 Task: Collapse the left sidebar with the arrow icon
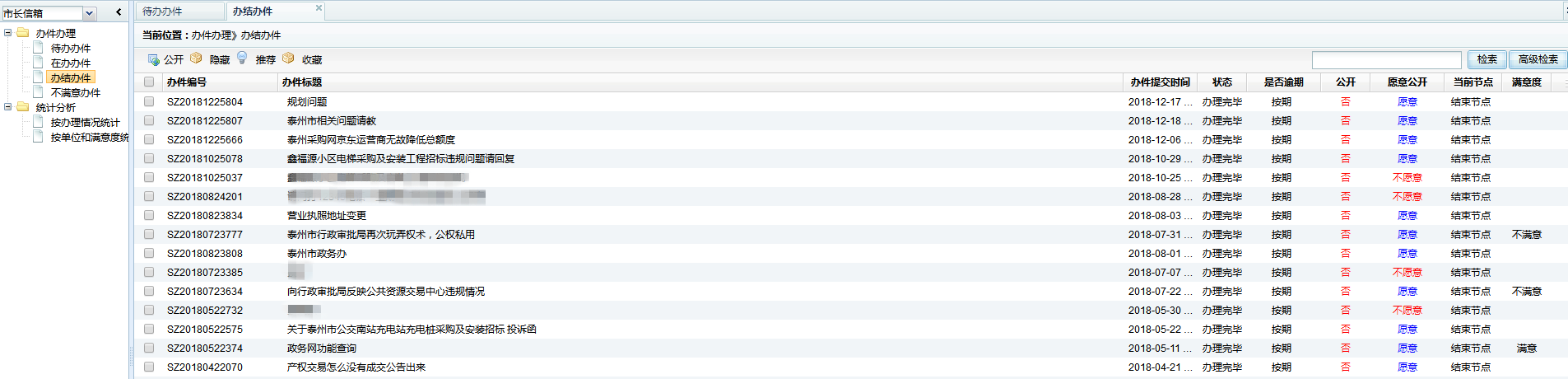click(x=119, y=12)
